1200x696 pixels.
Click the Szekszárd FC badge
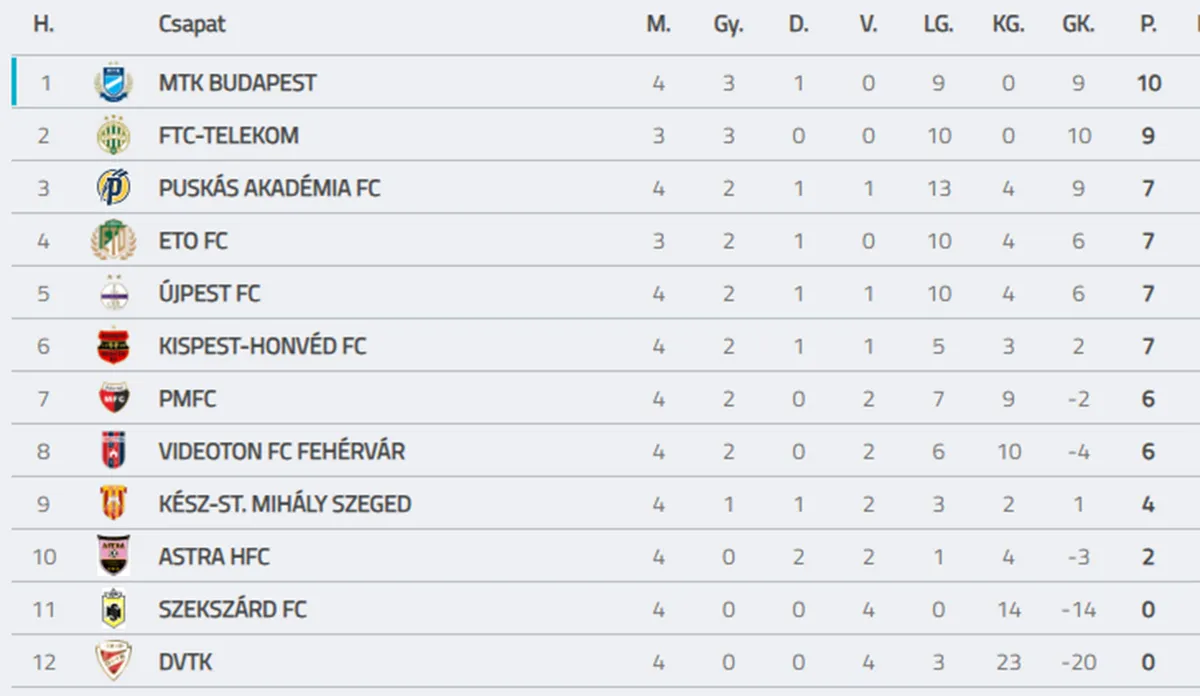[113, 609]
